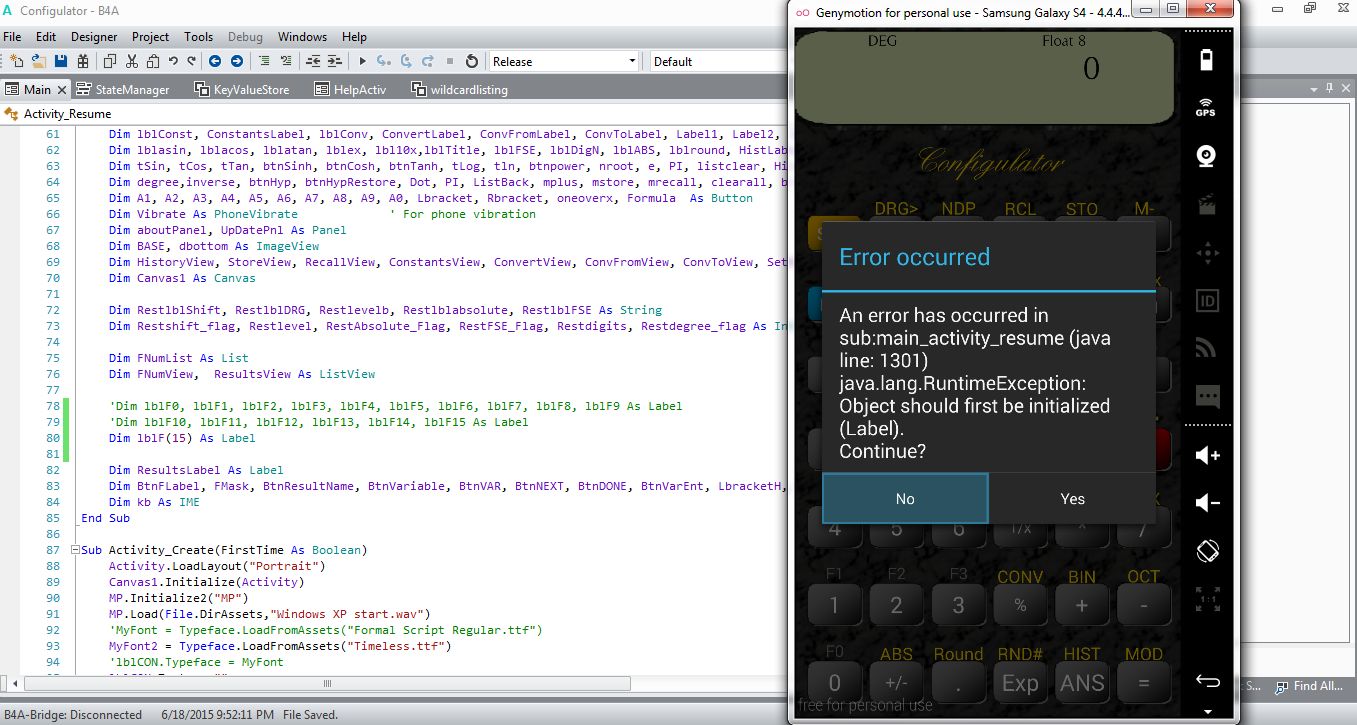Image resolution: width=1357 pixels, height=725 pixels.
Task: Open the Genymotion GPS widget
Action: tap(1207, 107)
